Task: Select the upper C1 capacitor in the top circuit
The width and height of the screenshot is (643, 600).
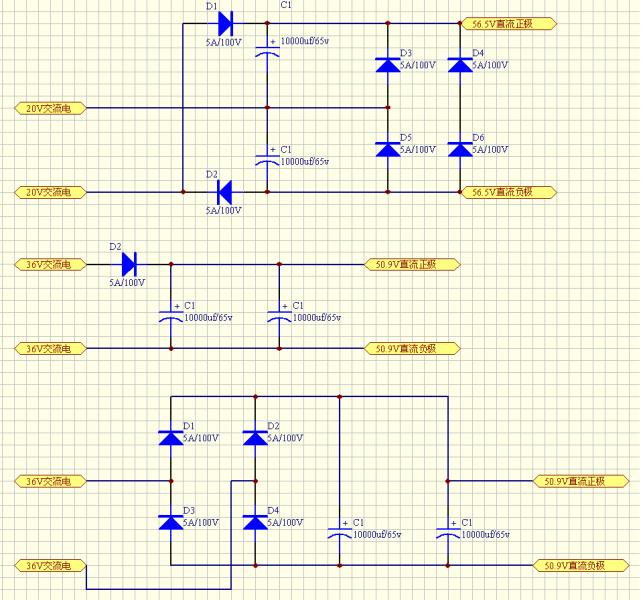Action: coord(267,48)
